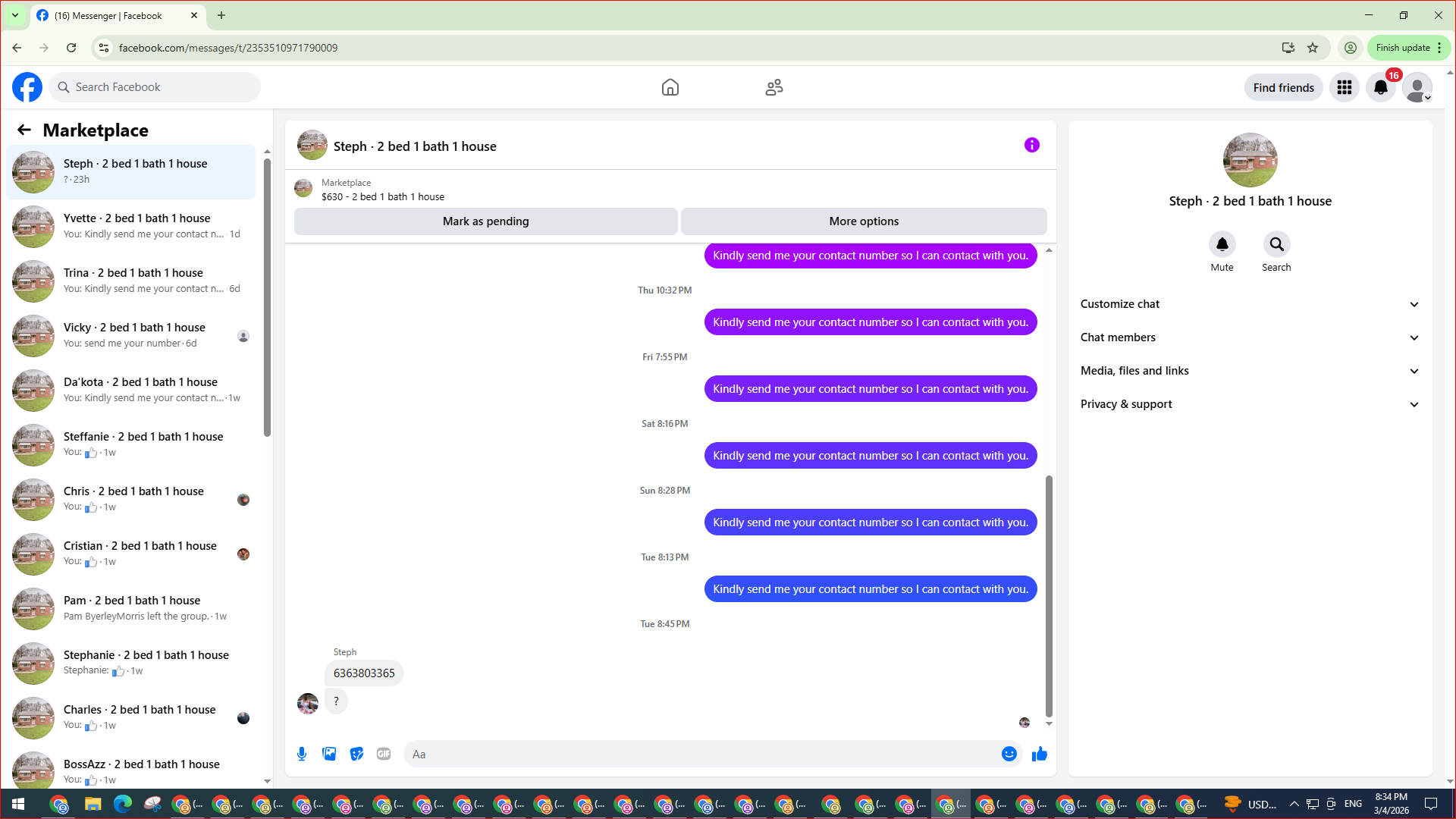This screenshot has height=819, width=1456.
Task: Click the More options button
Action: tap(864, 221)
